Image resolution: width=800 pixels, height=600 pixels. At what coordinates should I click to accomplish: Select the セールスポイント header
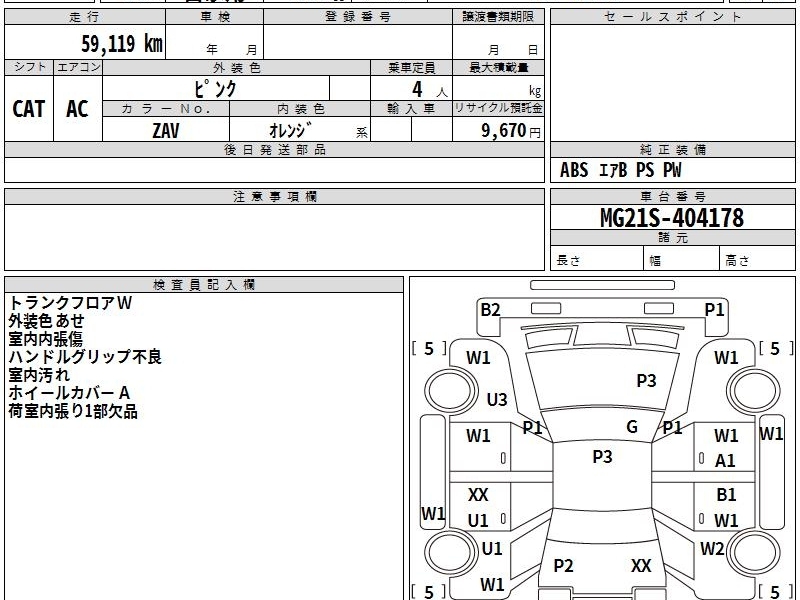point(672,17)
